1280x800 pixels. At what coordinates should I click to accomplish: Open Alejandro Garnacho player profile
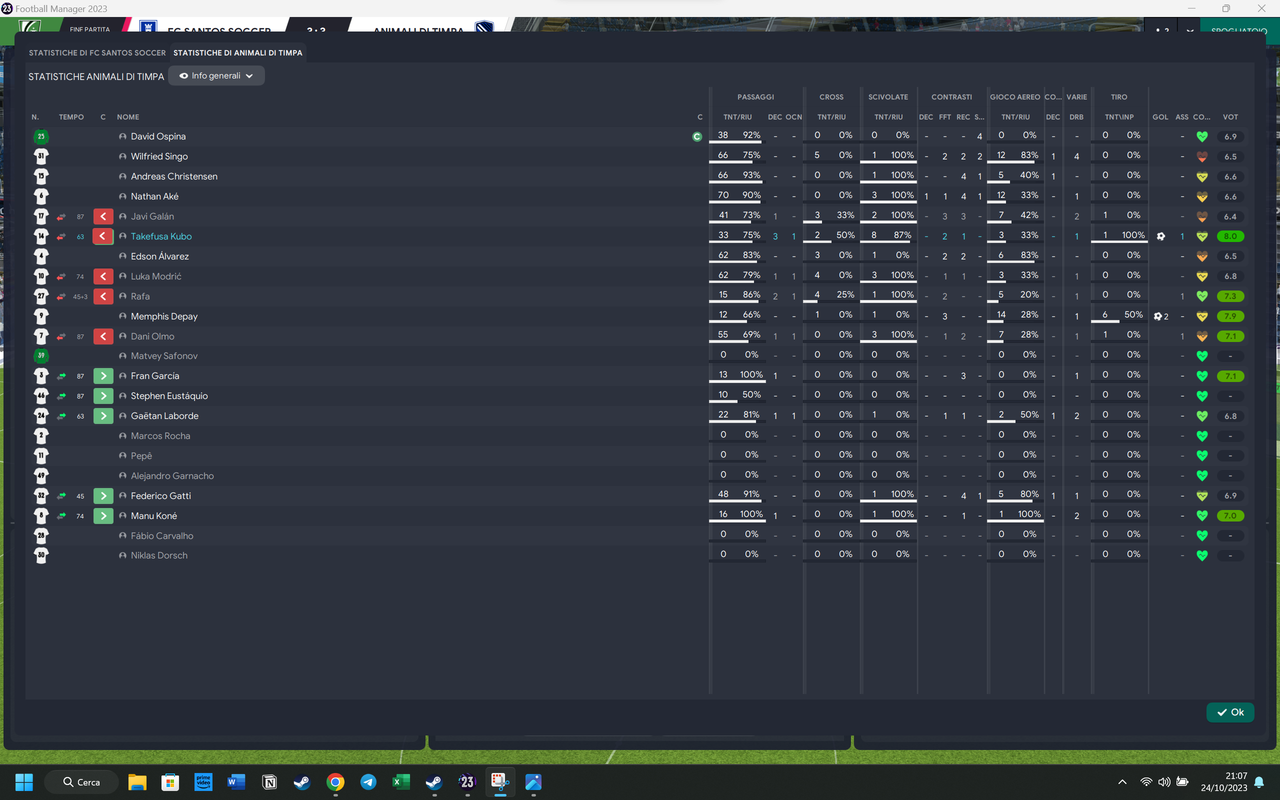point(172,476)
